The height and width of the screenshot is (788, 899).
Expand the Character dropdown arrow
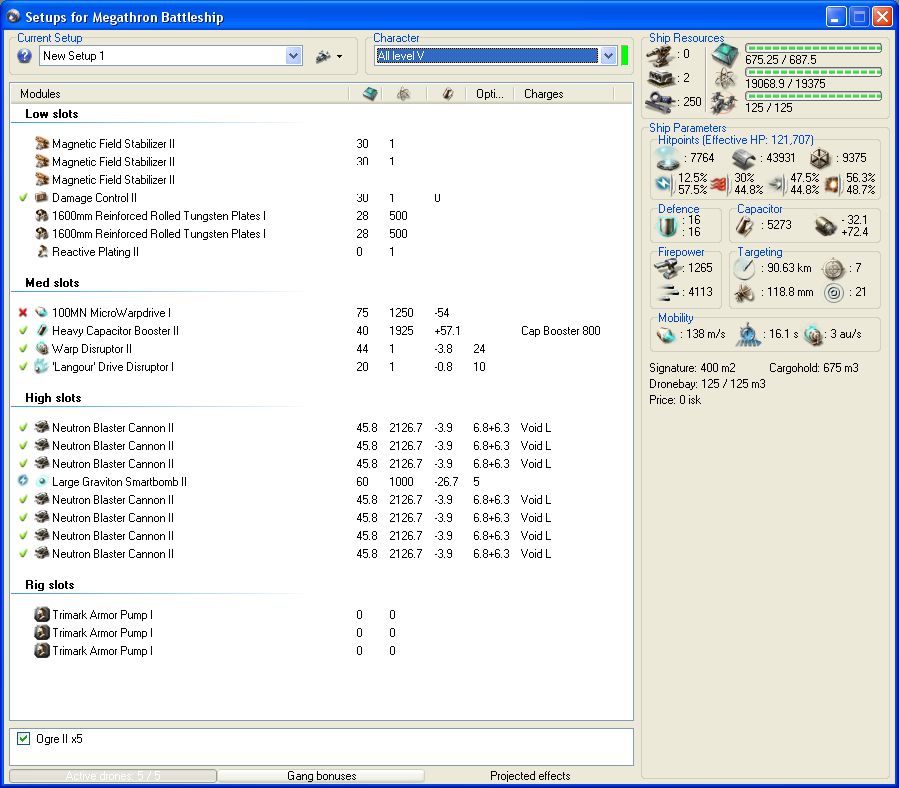click(608, 56)
